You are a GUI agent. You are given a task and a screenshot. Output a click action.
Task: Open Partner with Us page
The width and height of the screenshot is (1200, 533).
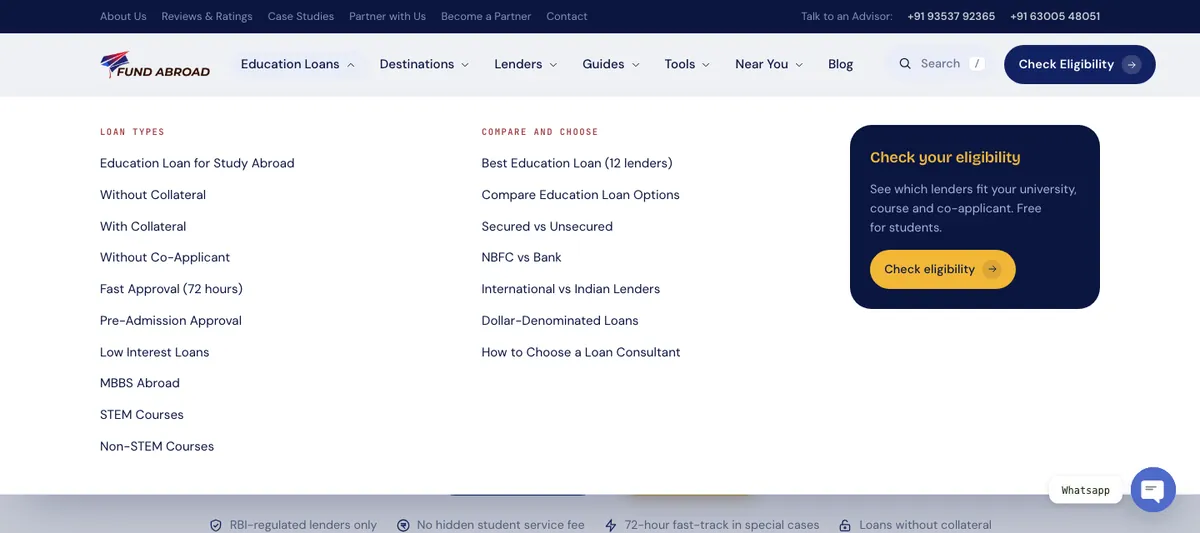click(x=387, y=16)
